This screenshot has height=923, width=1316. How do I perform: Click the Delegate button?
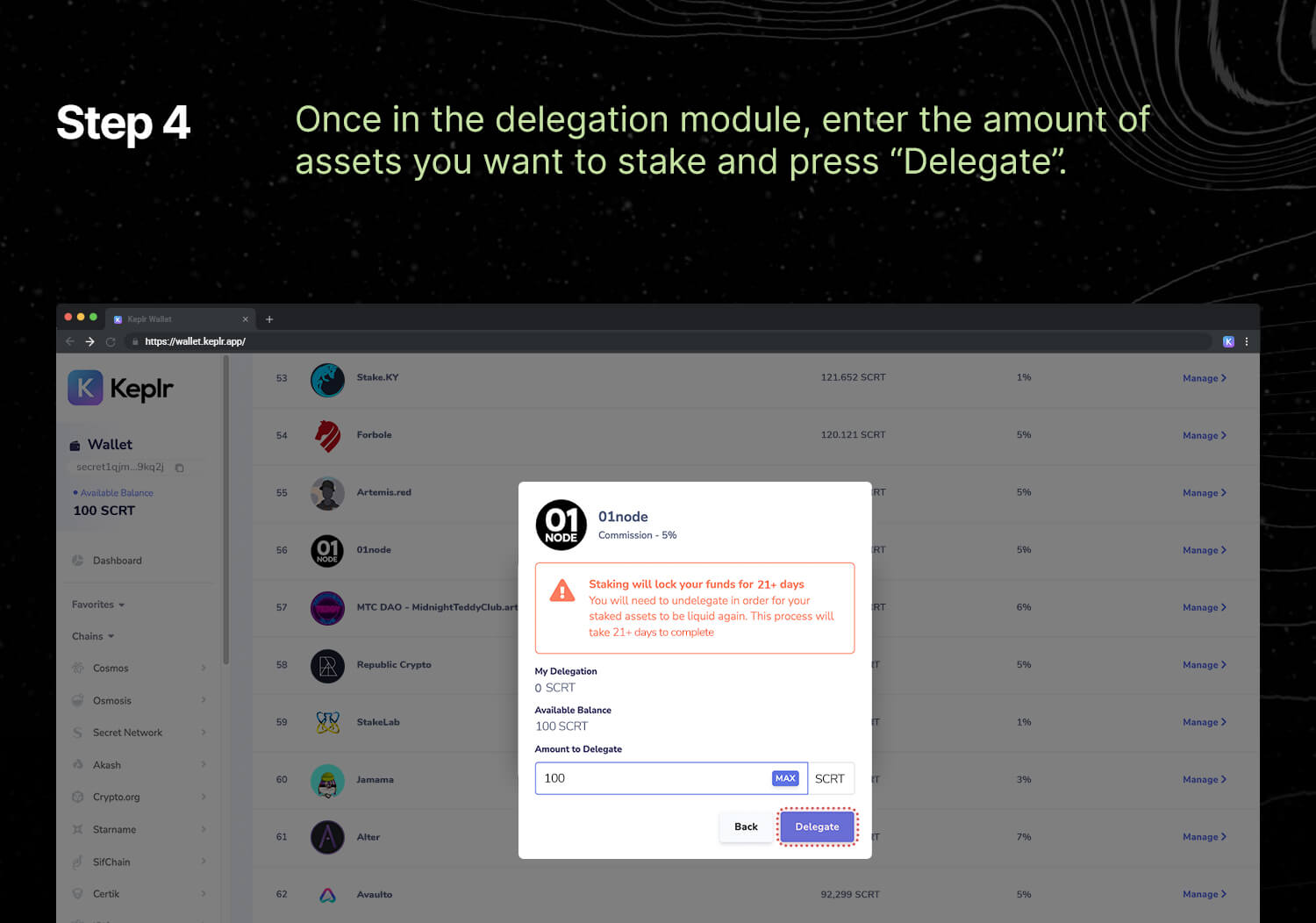(817, 826)
